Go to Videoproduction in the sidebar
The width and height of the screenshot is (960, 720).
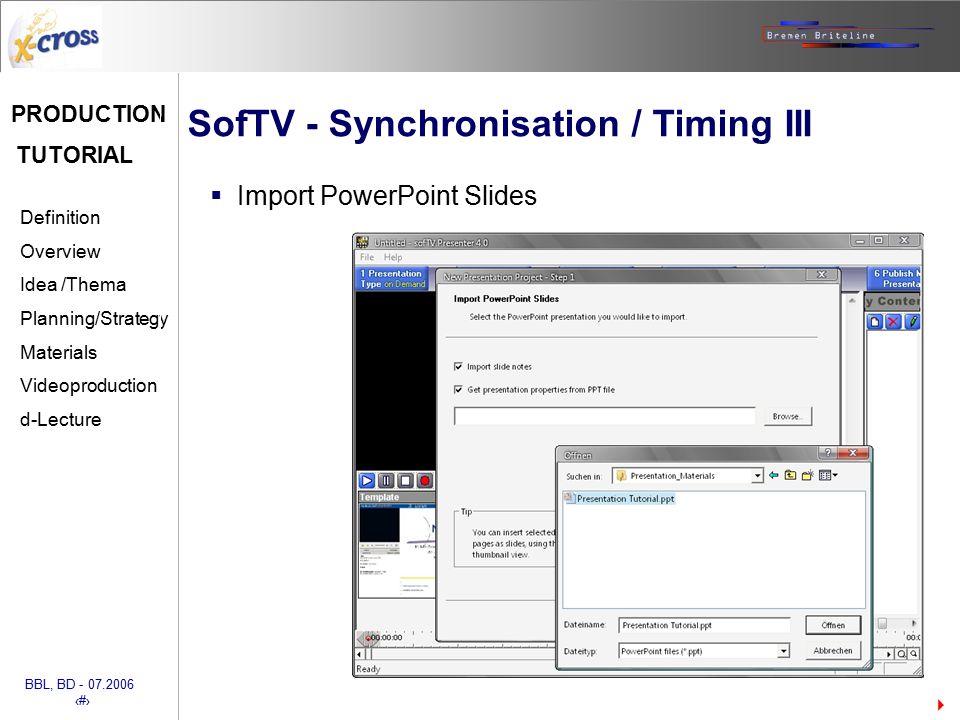point(88,386)
